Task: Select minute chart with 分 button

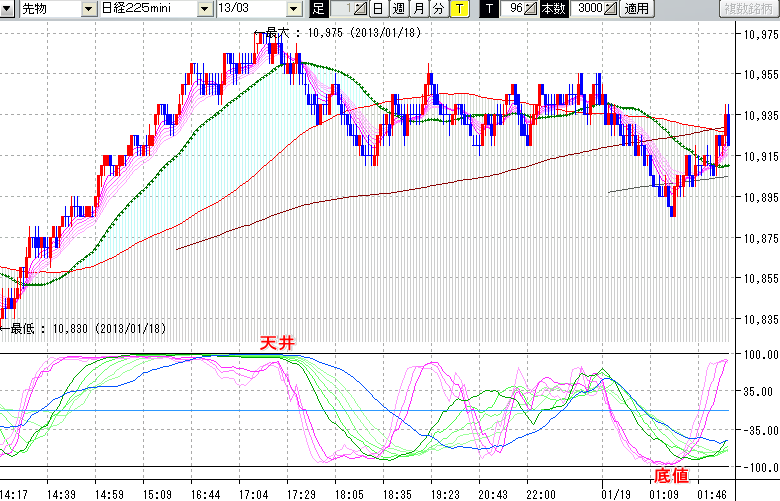Action: coord(438,9)
